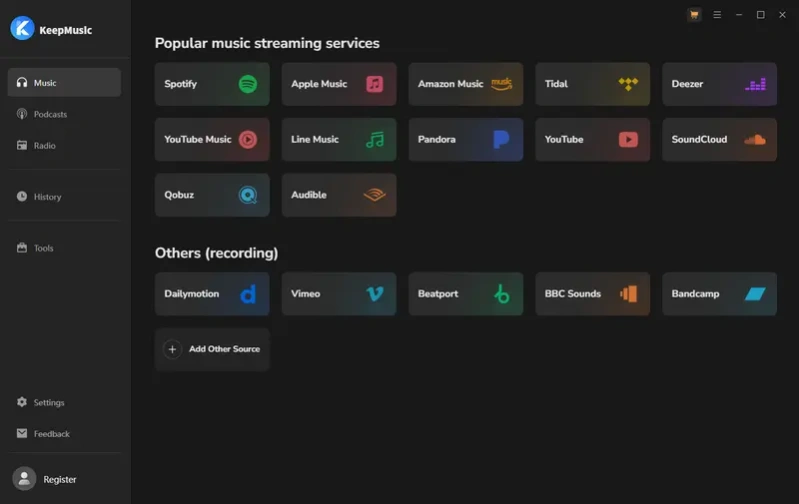Select the Deezer service card

720,84
